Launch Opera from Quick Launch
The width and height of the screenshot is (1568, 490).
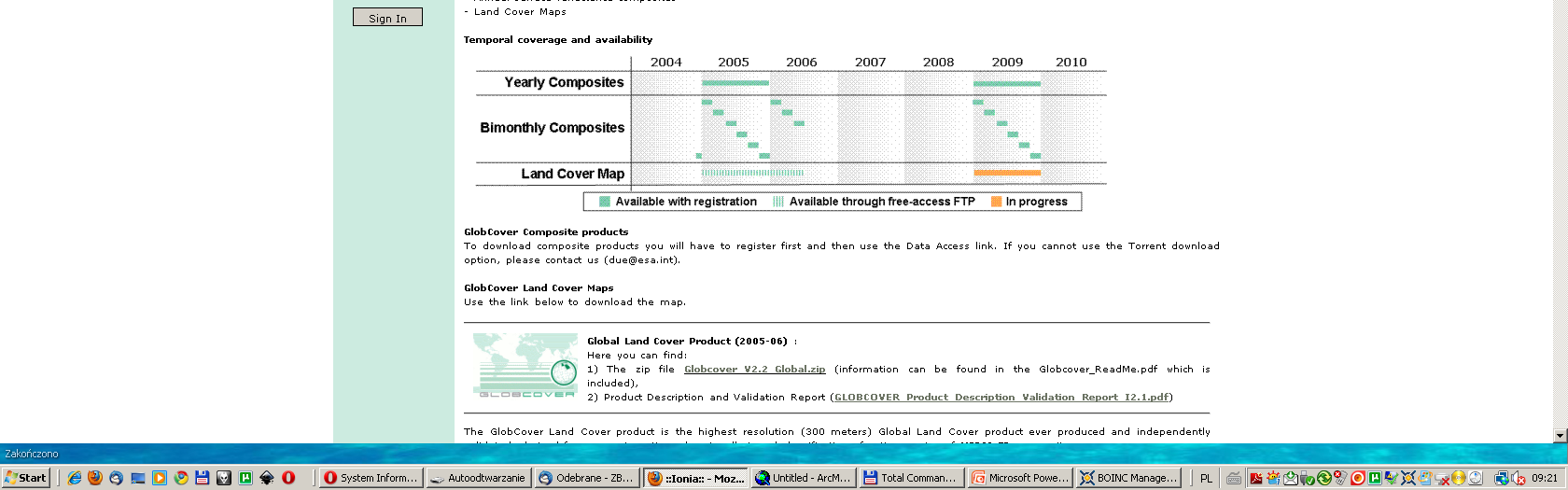288,478
